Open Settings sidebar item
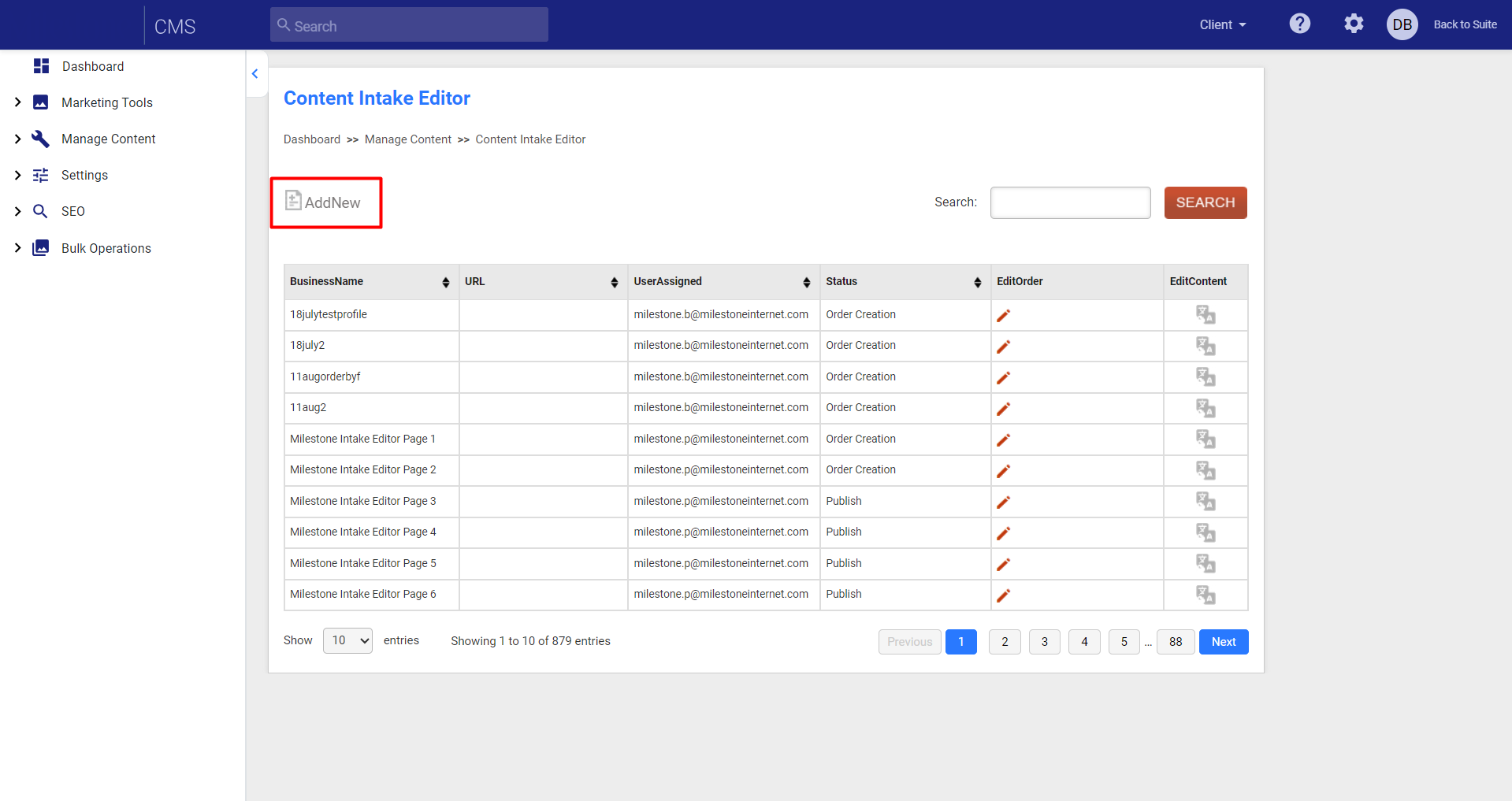 (x=84, y=175)
